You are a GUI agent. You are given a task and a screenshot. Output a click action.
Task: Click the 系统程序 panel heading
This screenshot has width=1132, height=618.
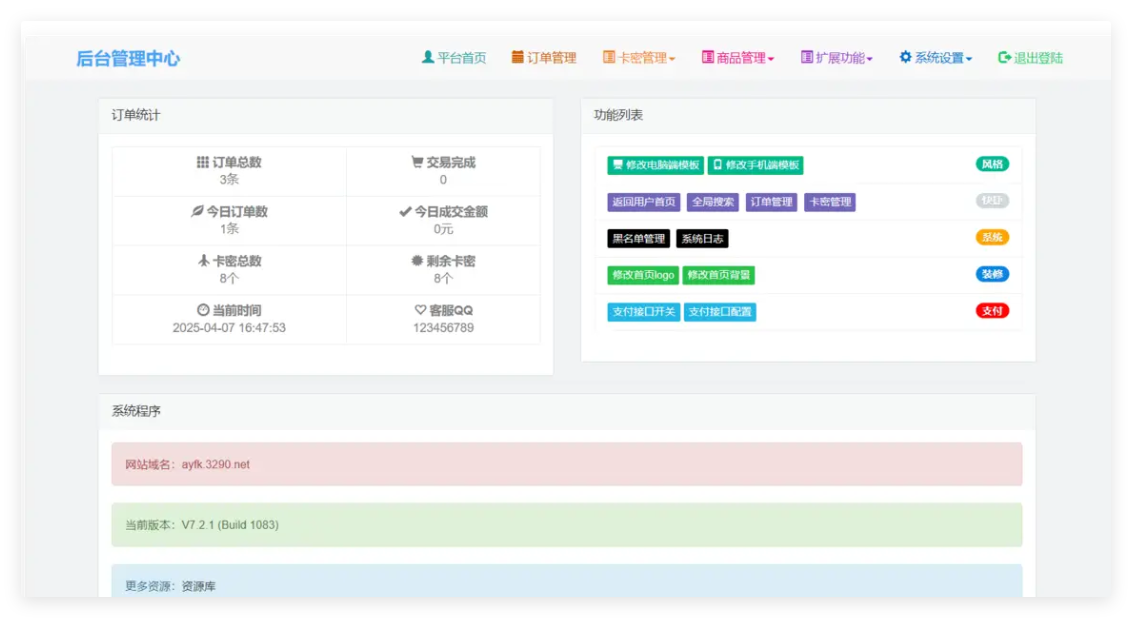pyautogui.click(x=136, y=411)
